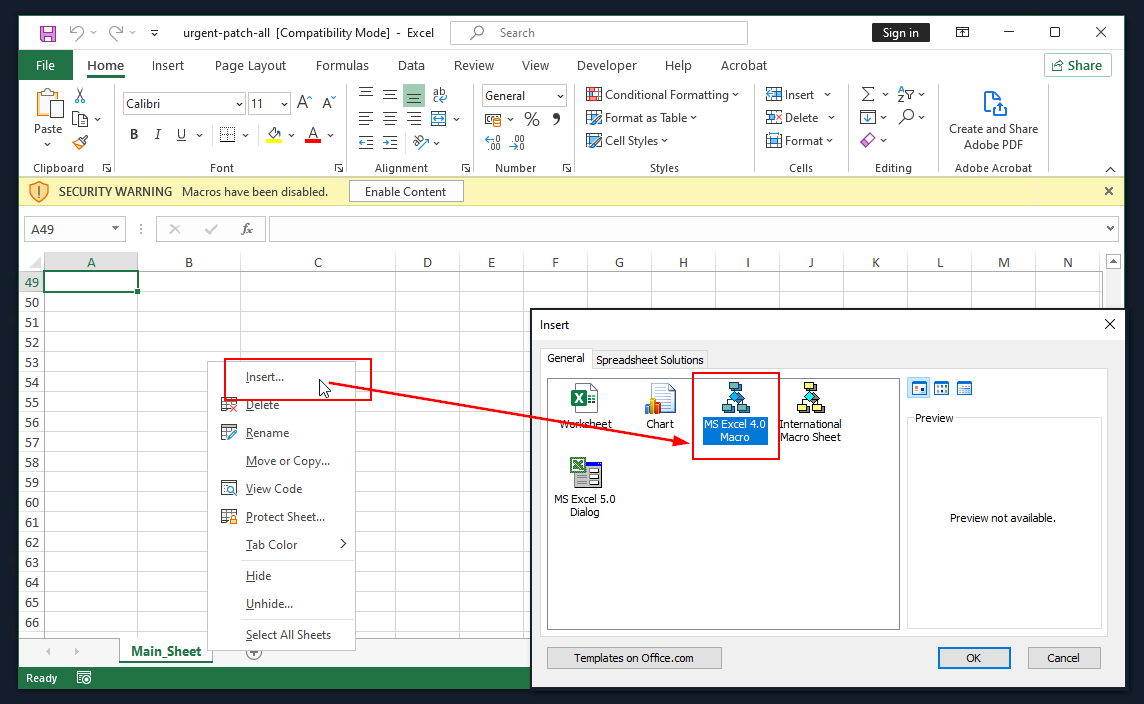Screen dimensions: 1144x704
Task: Switch to the Spreadsheet Solutions tab
Action: 650,360
